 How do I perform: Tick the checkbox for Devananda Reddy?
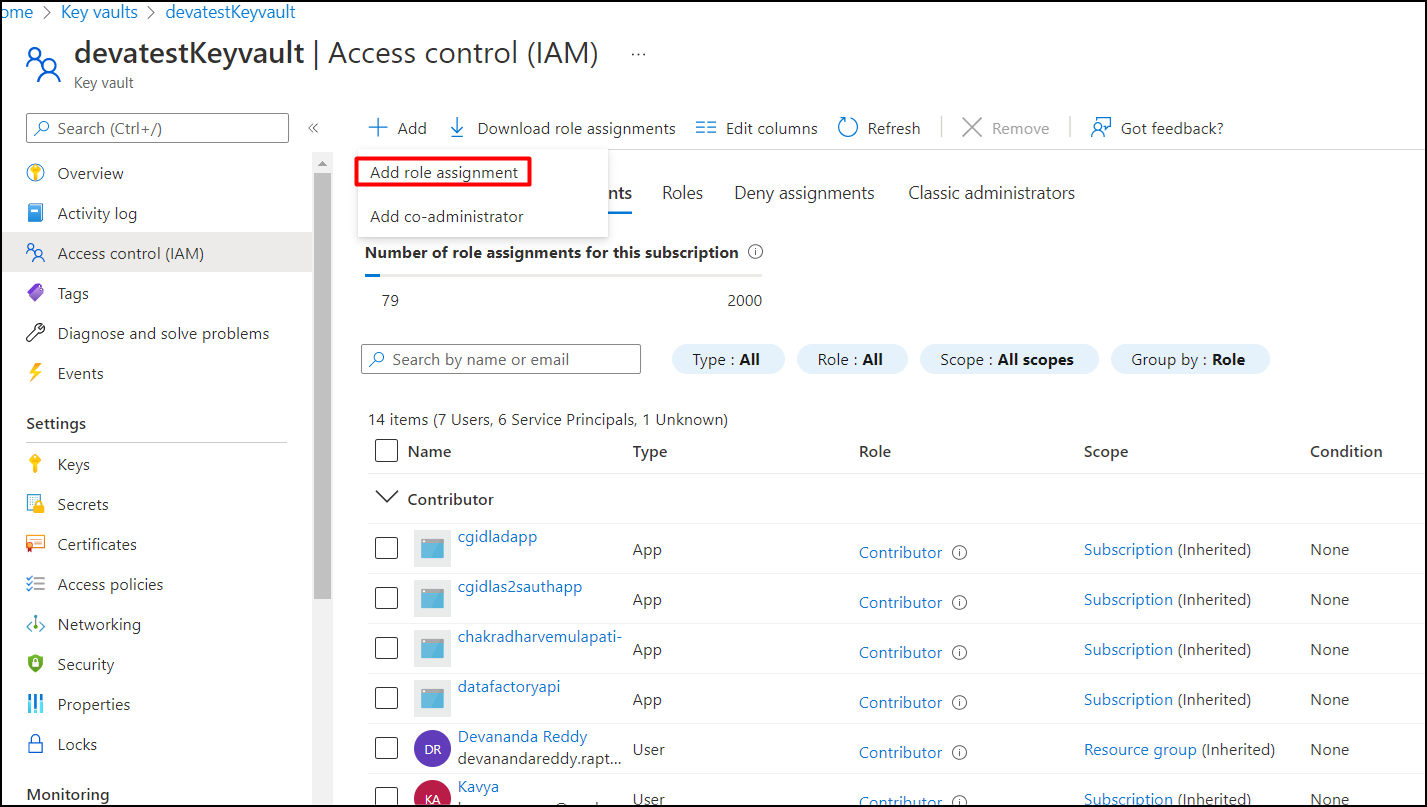point(386,748)
